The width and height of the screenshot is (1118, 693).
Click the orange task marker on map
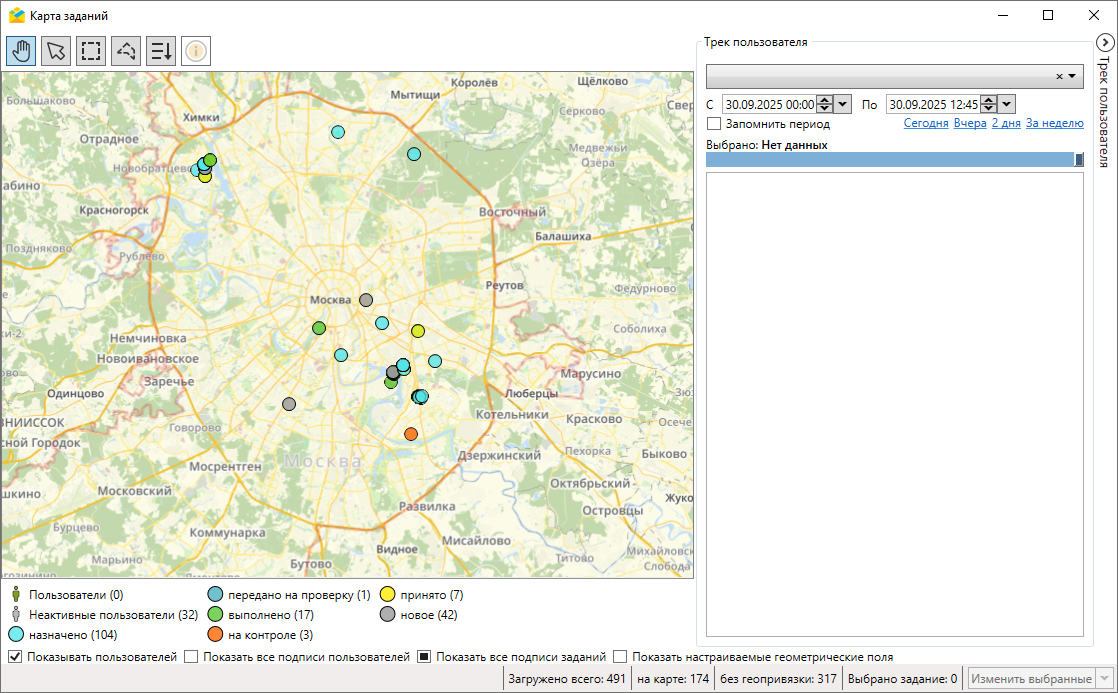411,434
